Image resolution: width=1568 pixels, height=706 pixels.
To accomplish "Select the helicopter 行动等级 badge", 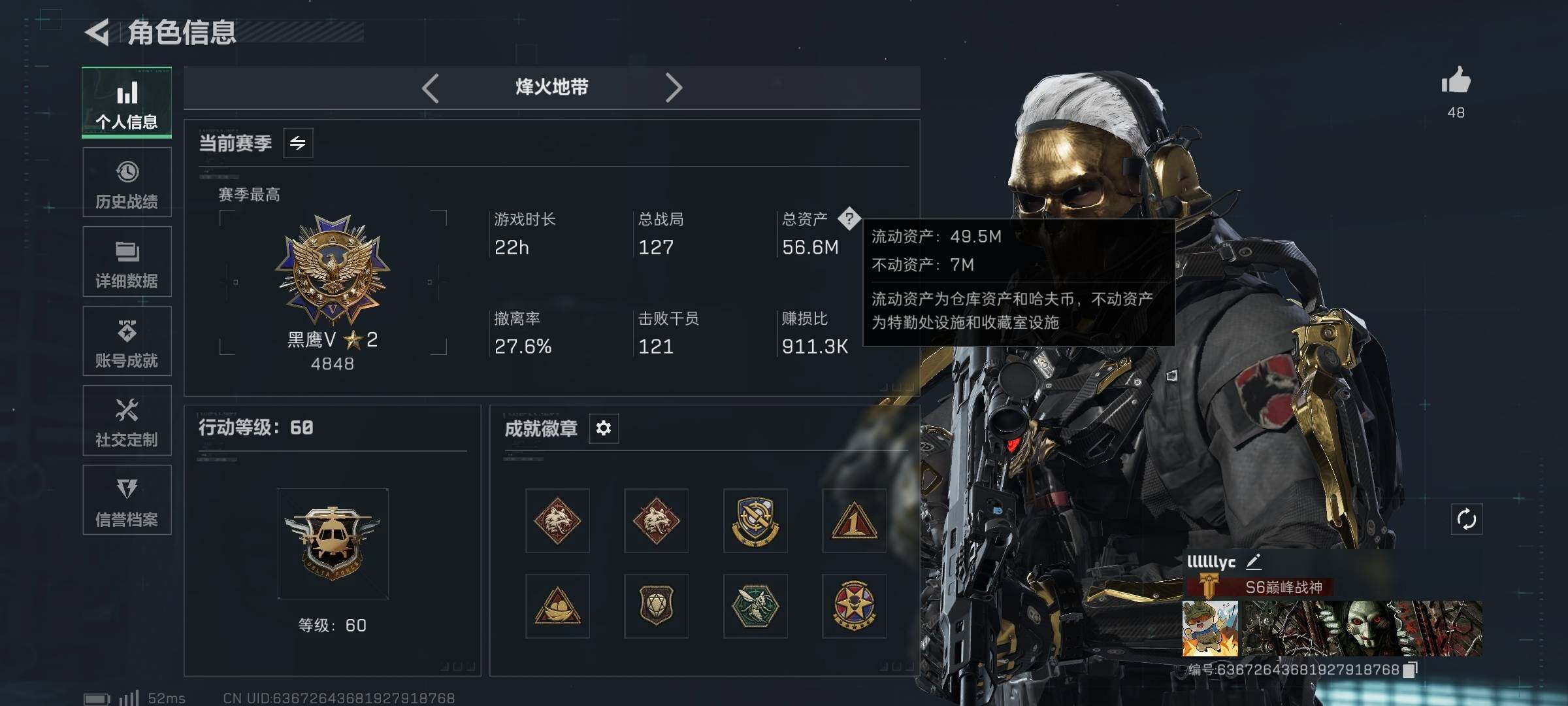I will 333,544.
